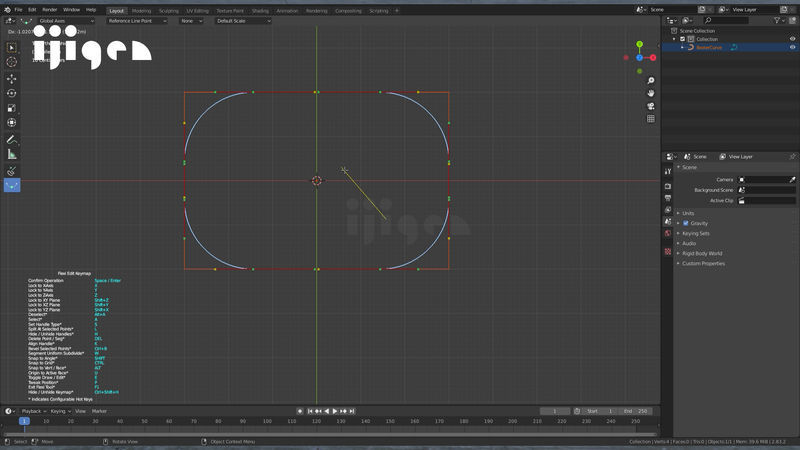Open the World properties tab icon
This screenshot has height=450, width=800.
coord(668,233)
